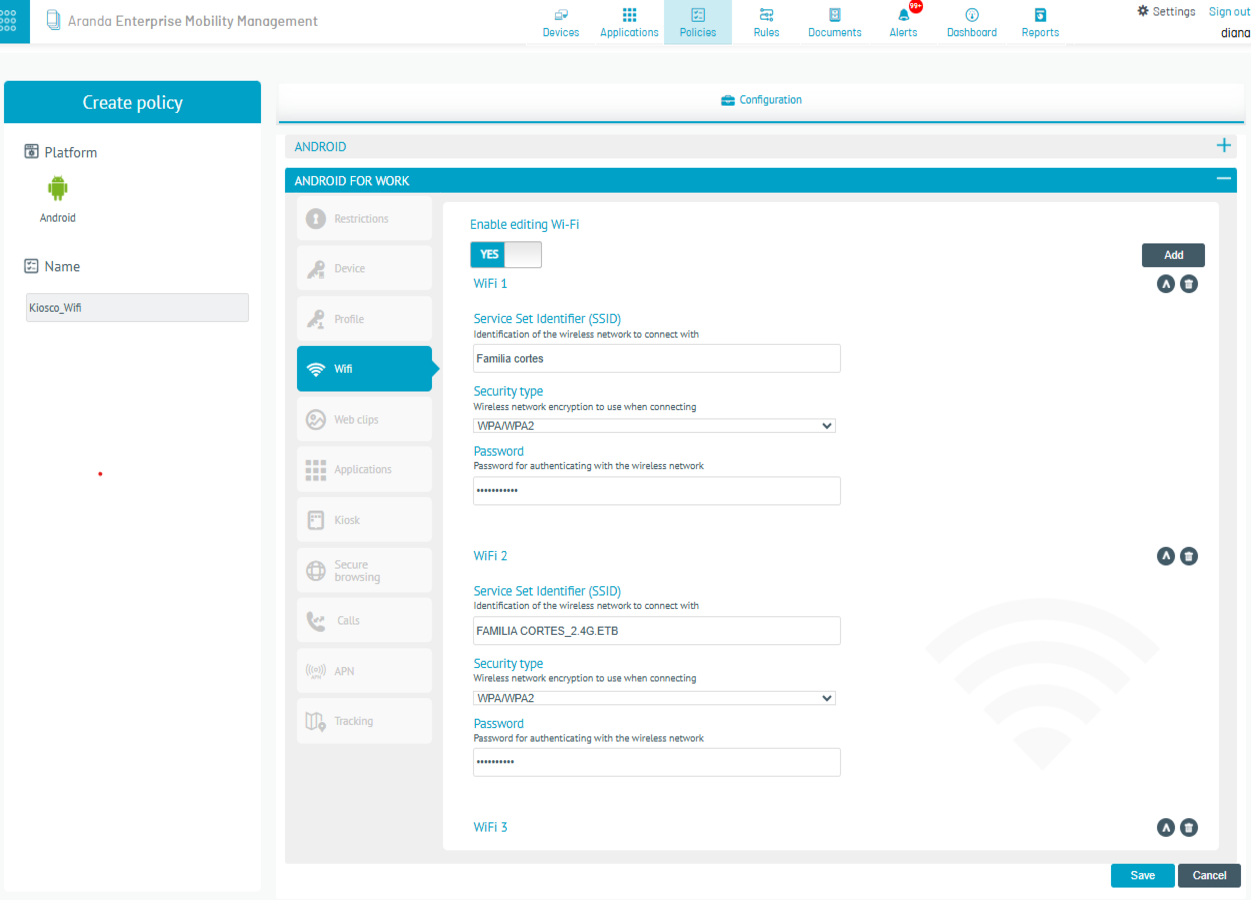Open the Secure browsing policy section

coord(364,570)
